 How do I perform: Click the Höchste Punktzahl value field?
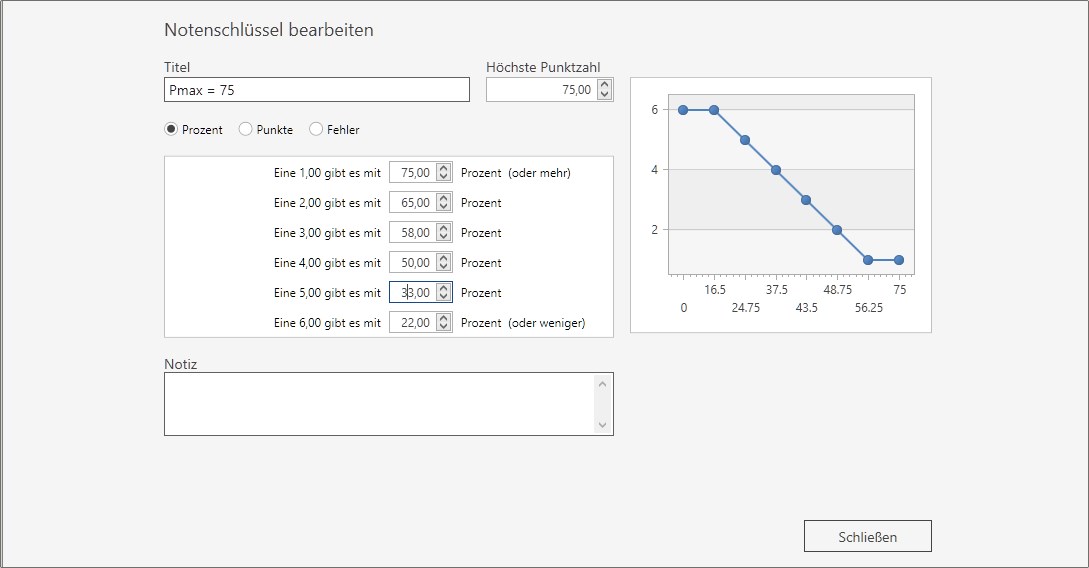click(540, 90)
